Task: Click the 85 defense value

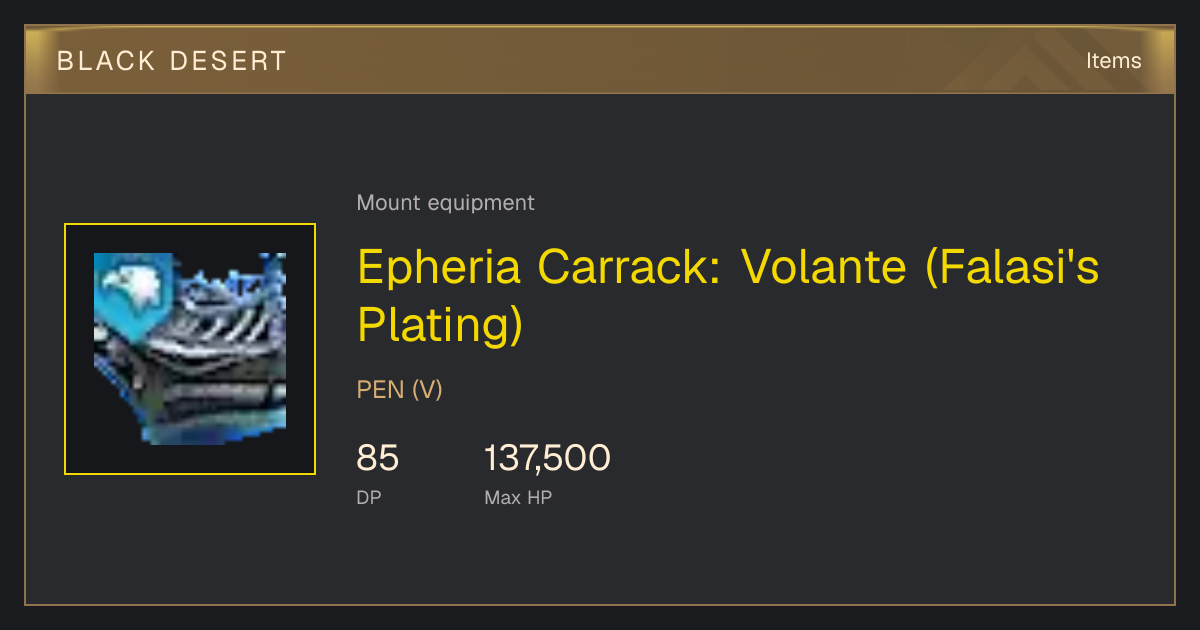Action: click(x=378, y=459)
